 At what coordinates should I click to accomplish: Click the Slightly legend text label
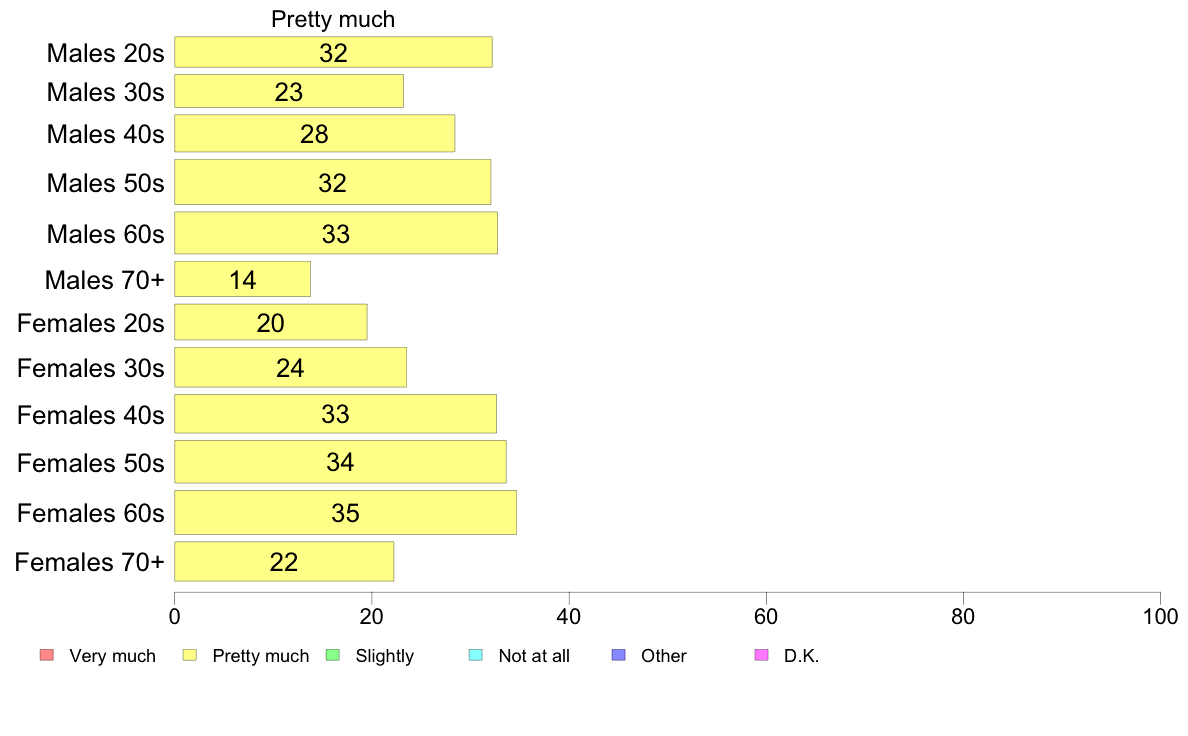[x=385, y=656]
